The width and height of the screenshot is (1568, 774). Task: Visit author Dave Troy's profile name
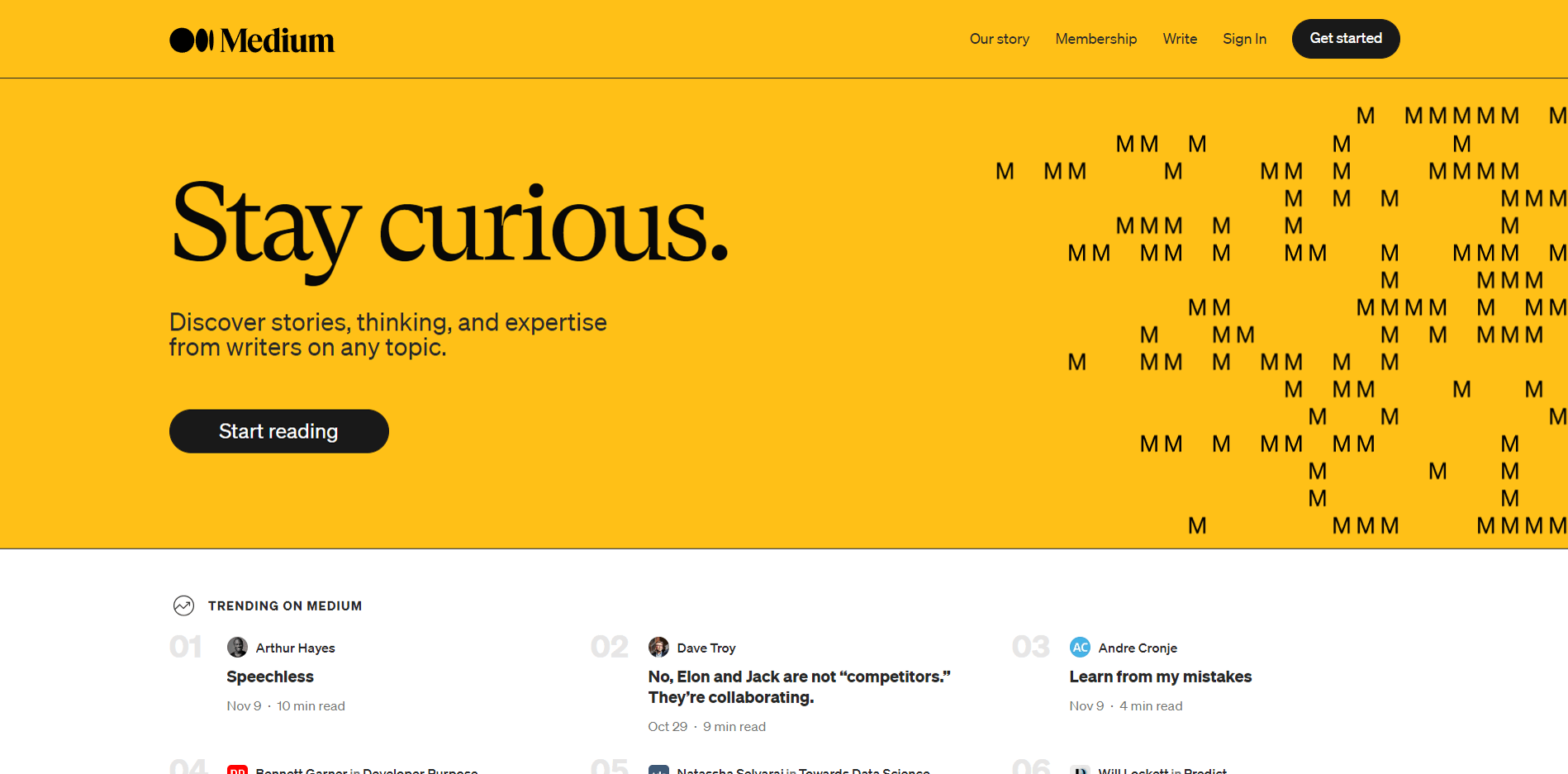706,648
